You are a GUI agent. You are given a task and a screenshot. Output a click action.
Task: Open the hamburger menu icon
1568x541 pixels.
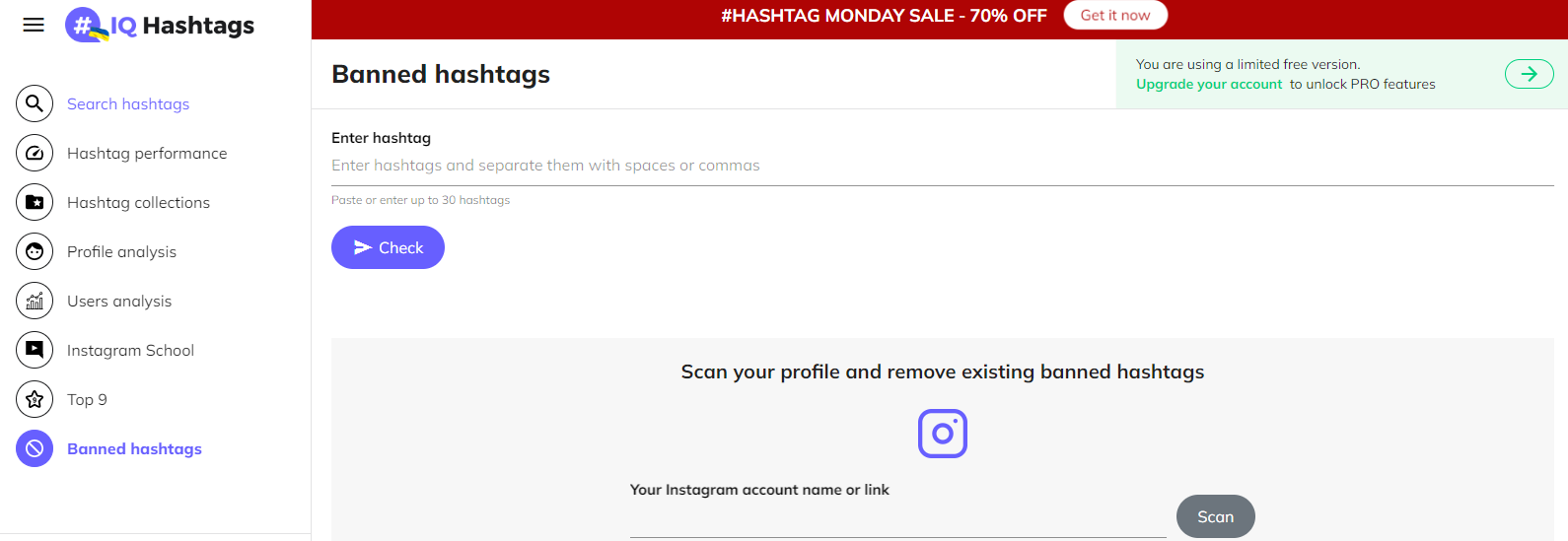[x=34, y=25]
